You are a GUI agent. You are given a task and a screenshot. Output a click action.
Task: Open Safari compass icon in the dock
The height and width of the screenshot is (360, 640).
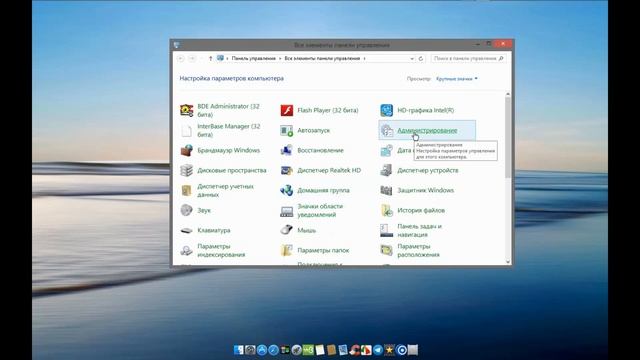(273, 350)
